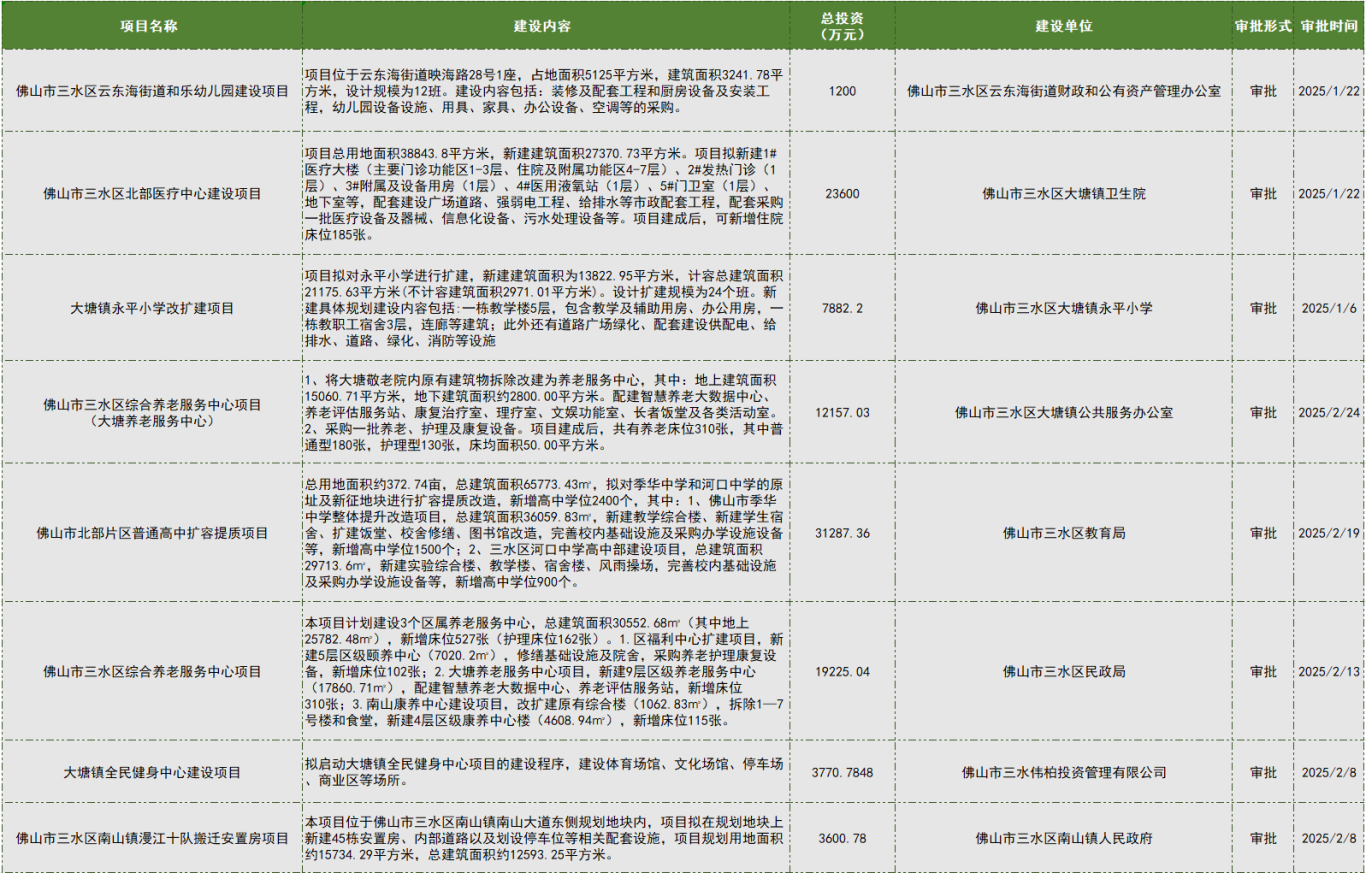Click the date cell 2025/1/6
Image resolution: width=1366 pixels, height=873 pixels.
[1329, 308]
